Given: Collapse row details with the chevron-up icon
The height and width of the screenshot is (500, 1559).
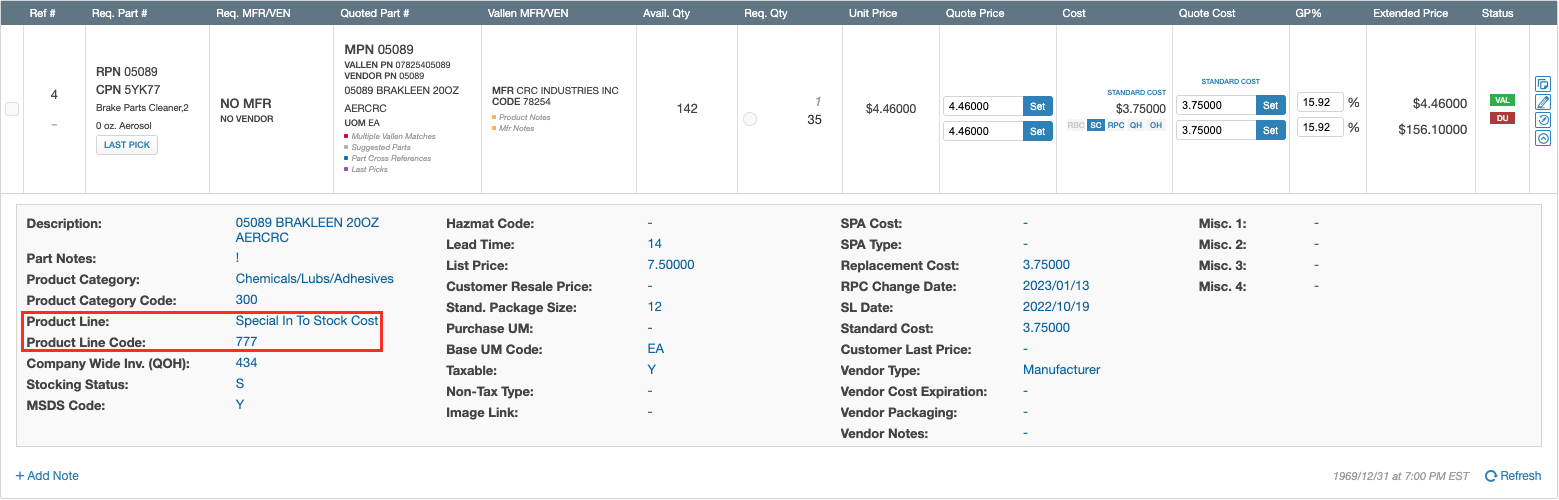Looking at the screenshot, I should point(1543,139).
